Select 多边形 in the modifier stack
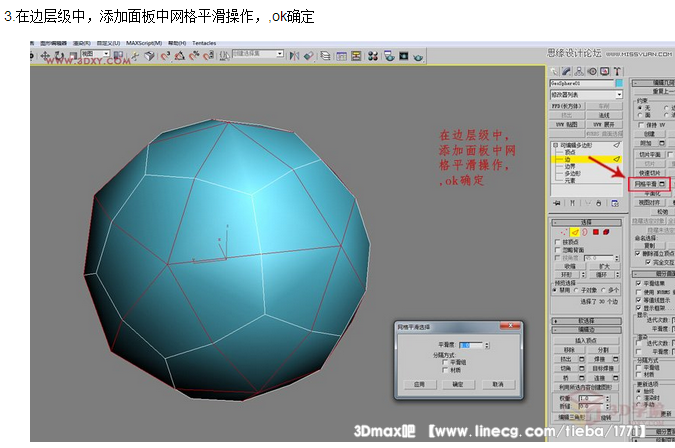 click(x=573, y=173)
